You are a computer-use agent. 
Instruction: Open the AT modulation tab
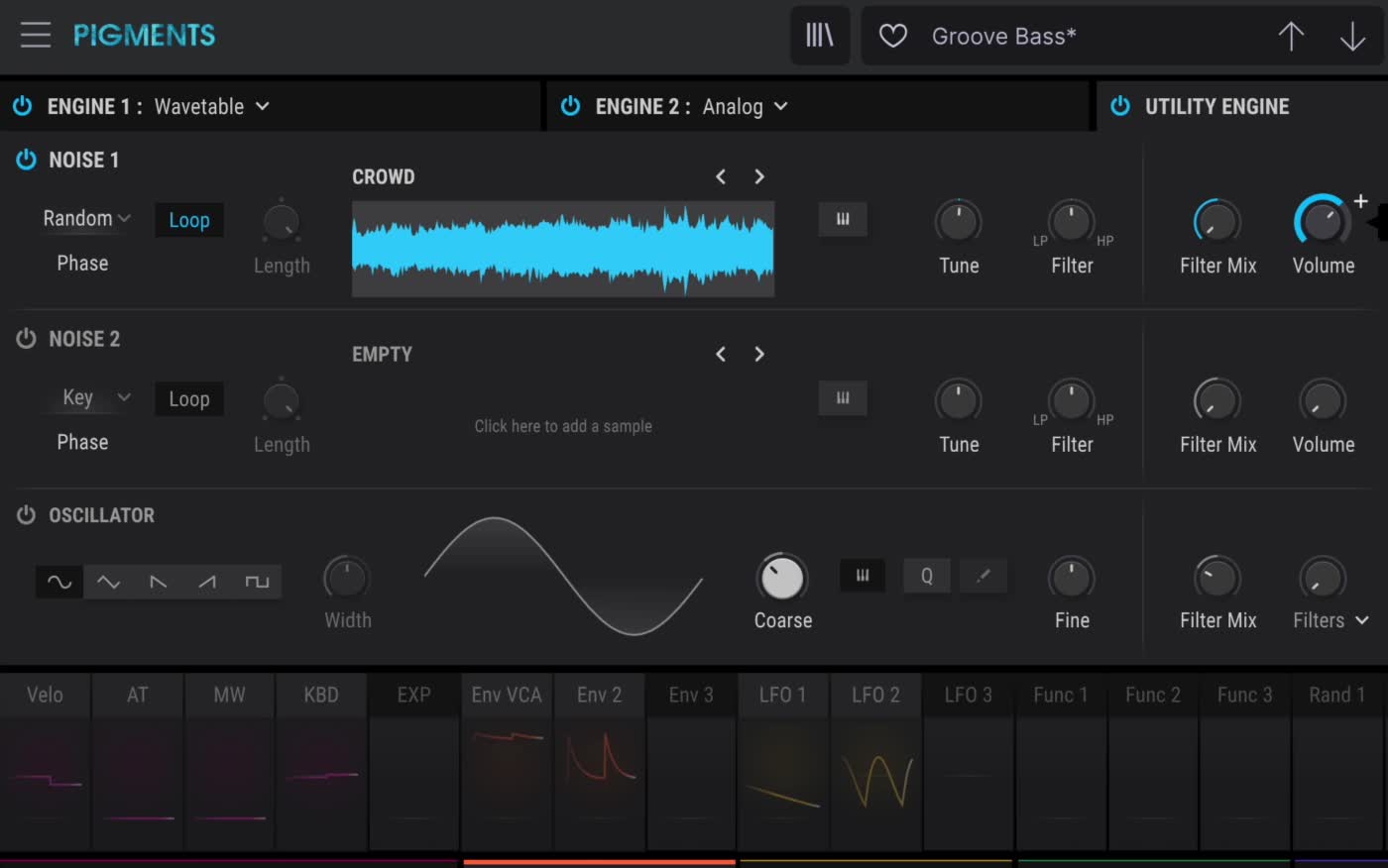[137, 695]
